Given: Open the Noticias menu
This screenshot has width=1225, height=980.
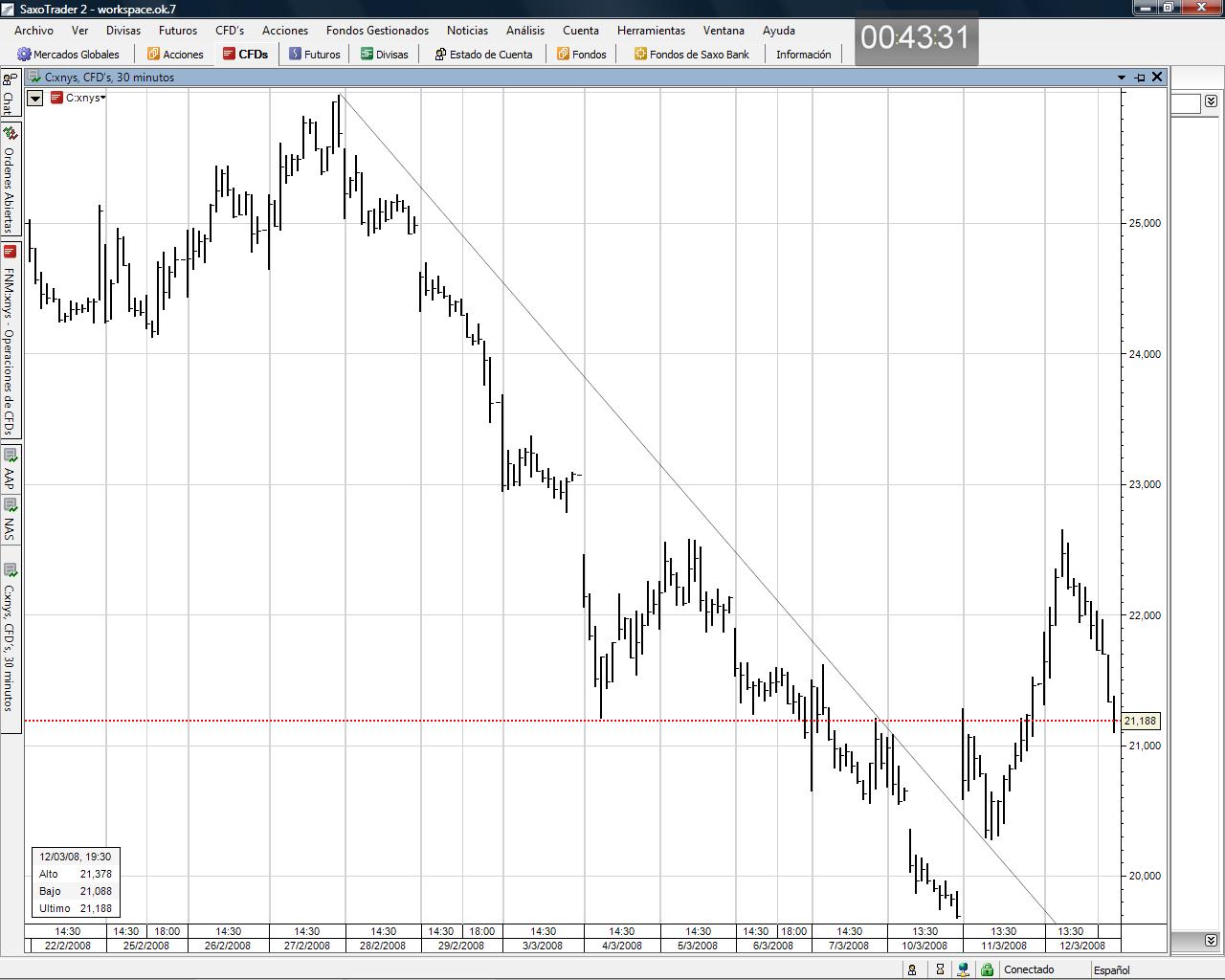Looking at the screenshot, I should [x=467, y=31].
